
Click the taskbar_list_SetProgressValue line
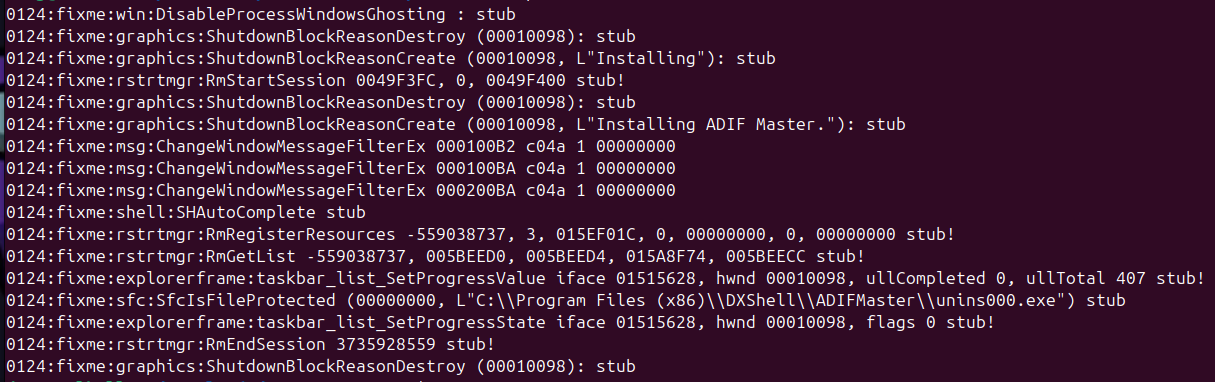pyautogui.click(x=604, y=277)
